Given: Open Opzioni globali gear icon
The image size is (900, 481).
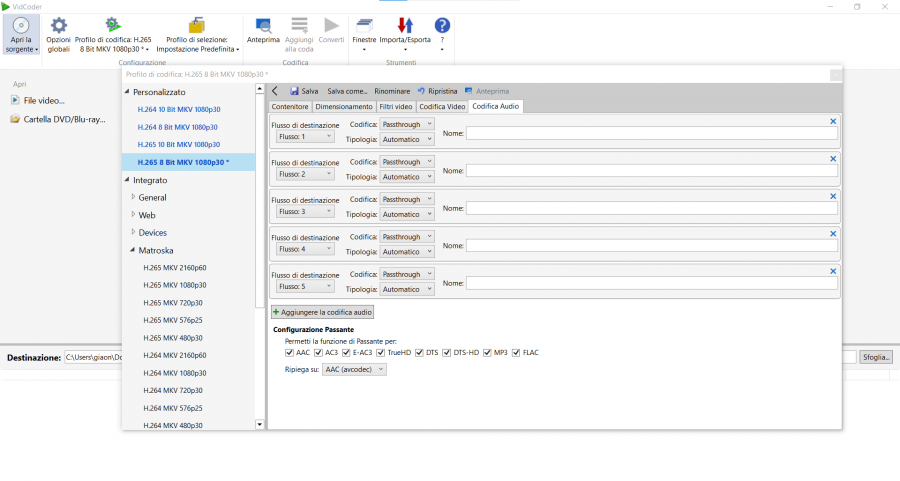Looking at the screenshot, I should pyautogui.click(x=59, y=25).
